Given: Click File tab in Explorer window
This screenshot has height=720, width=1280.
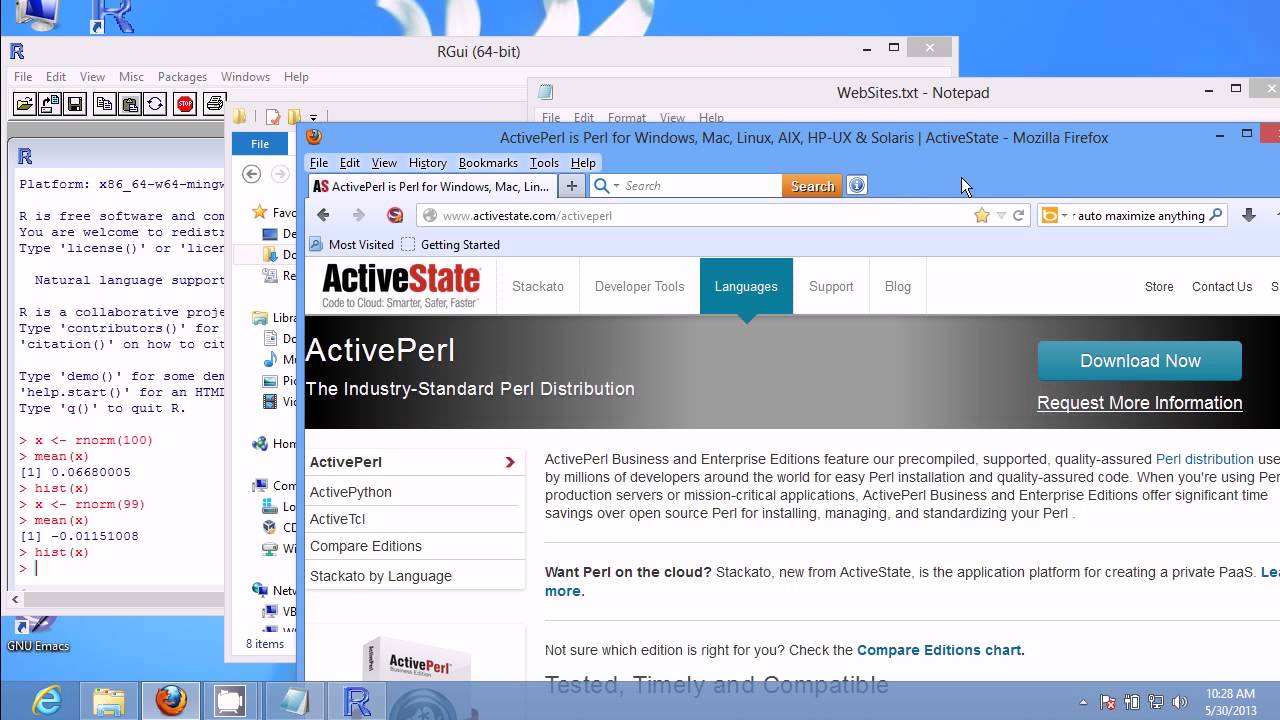Looking at the screenshot, I should coord(260,144).
